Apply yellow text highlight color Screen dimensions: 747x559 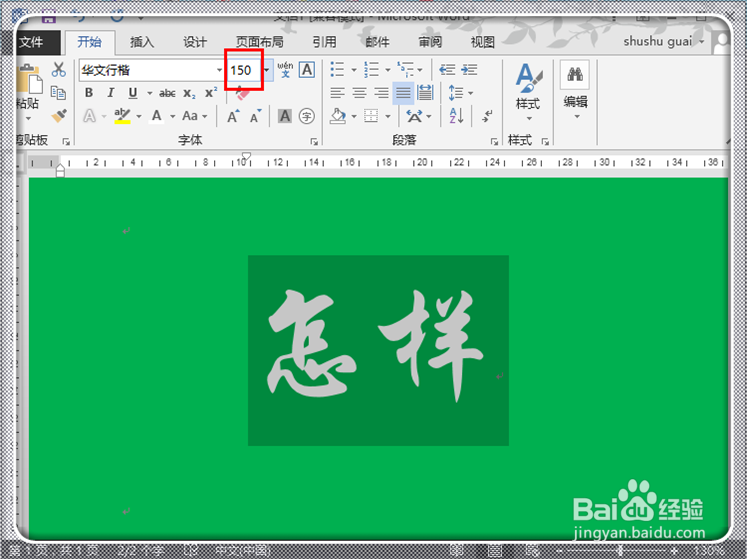click(122, 116)
